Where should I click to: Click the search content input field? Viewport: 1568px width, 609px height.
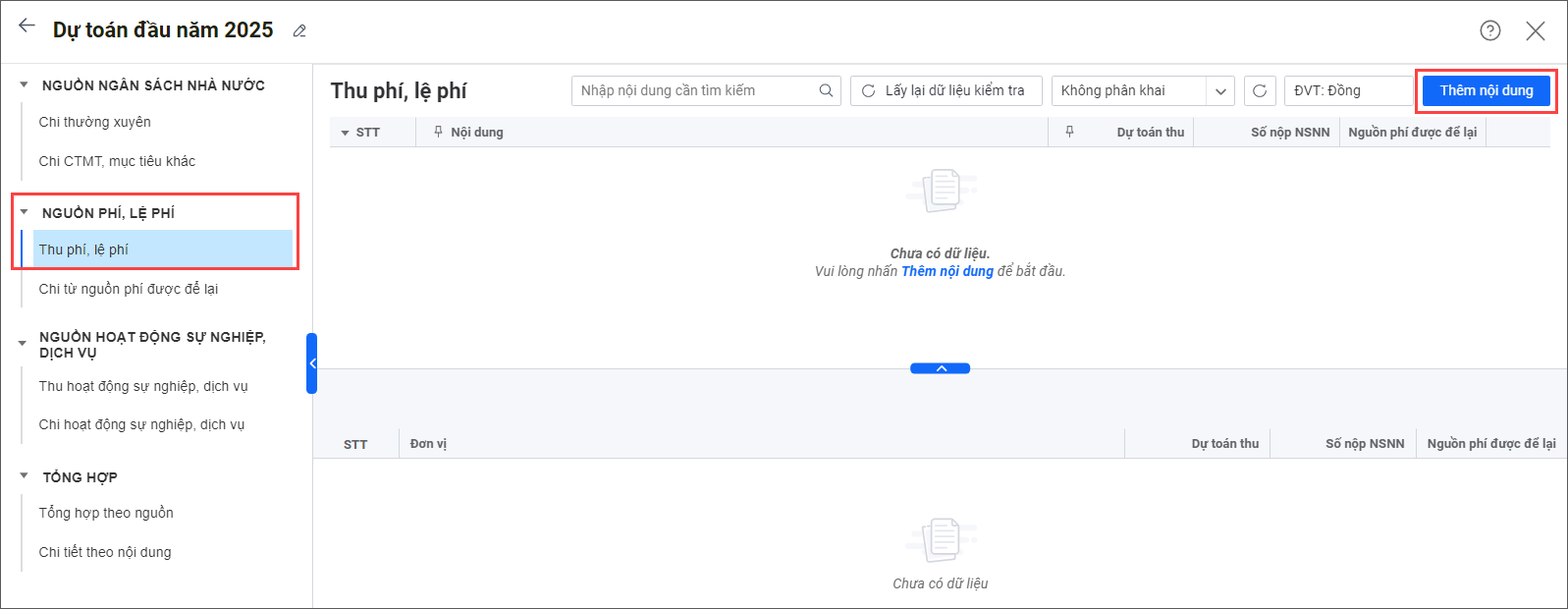tap(695, 90)
